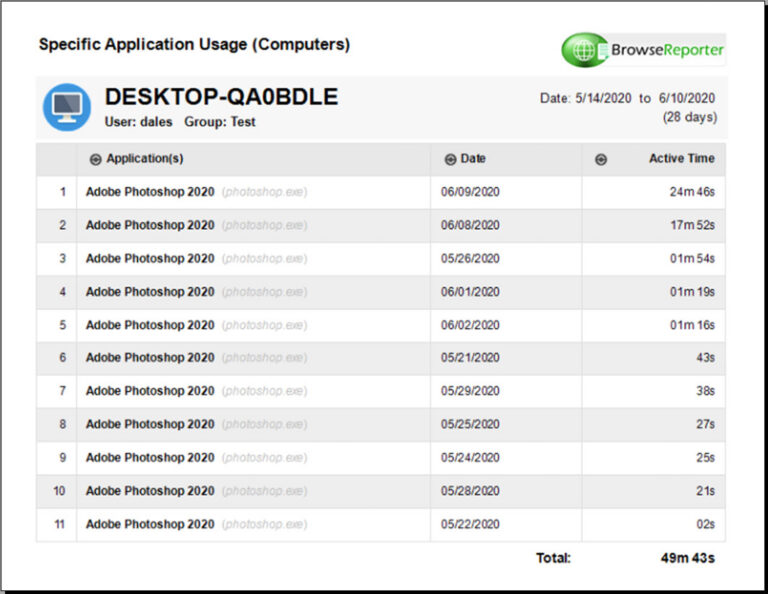The width and height of the screenshot is (768, 594).
Task: Select Adobe Photoshop 2020 in row 11
Action: click(x=150, y=524)
